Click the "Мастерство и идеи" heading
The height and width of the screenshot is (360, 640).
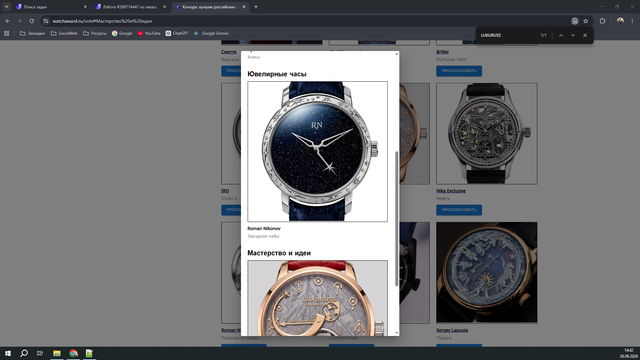tap(279, 253)
